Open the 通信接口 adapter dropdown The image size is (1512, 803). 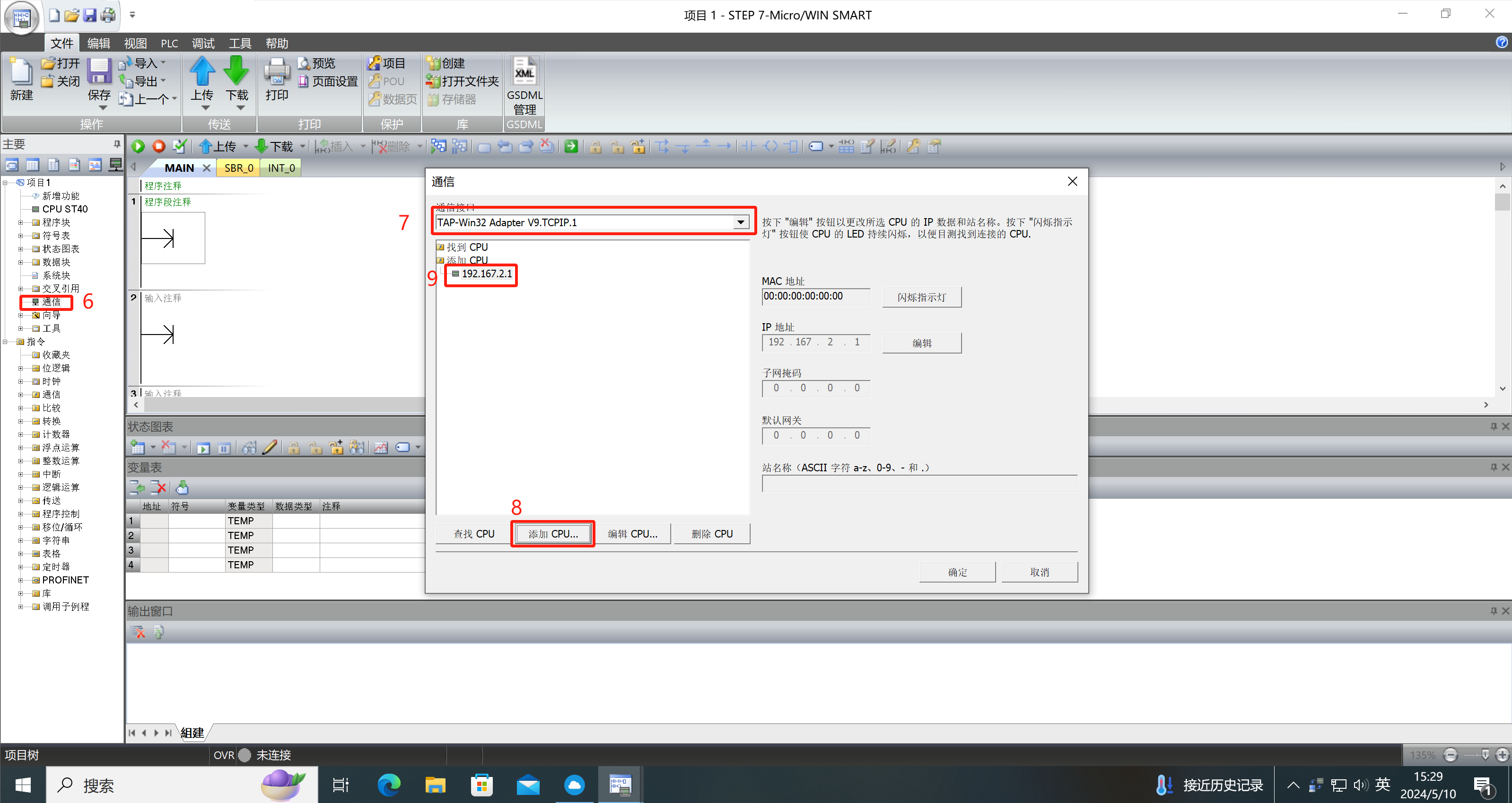(x=741, y=222)
